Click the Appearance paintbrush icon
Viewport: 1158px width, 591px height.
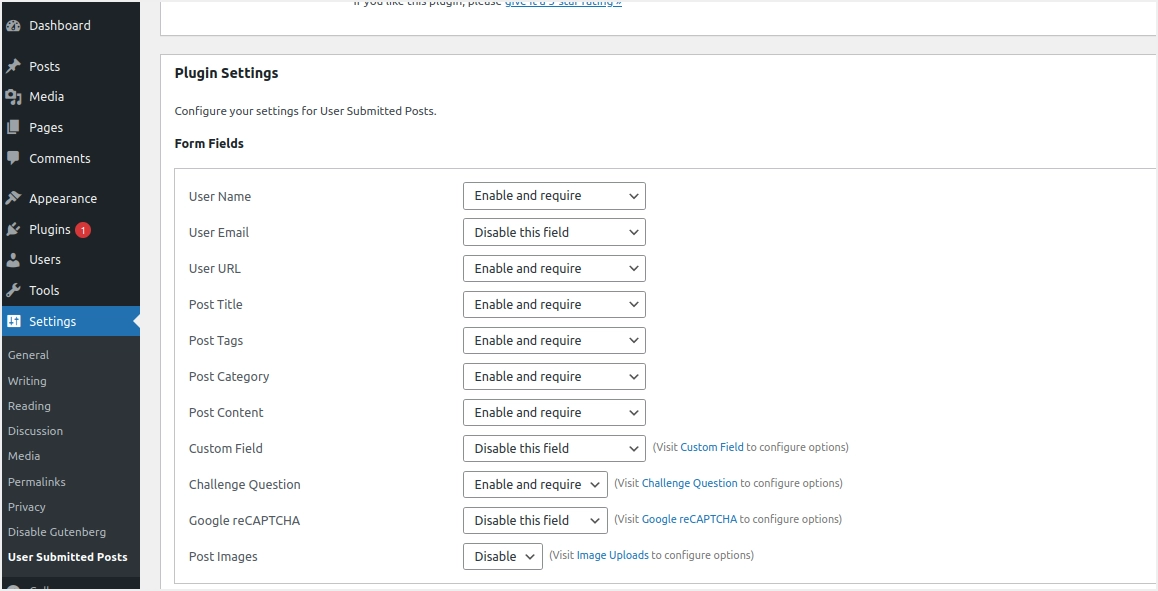click(13, 199)
